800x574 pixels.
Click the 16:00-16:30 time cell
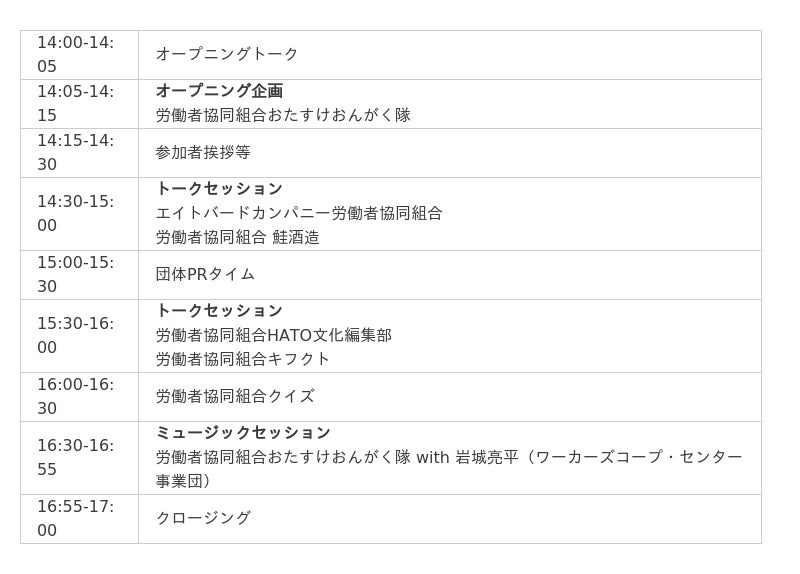pos(79,396)
